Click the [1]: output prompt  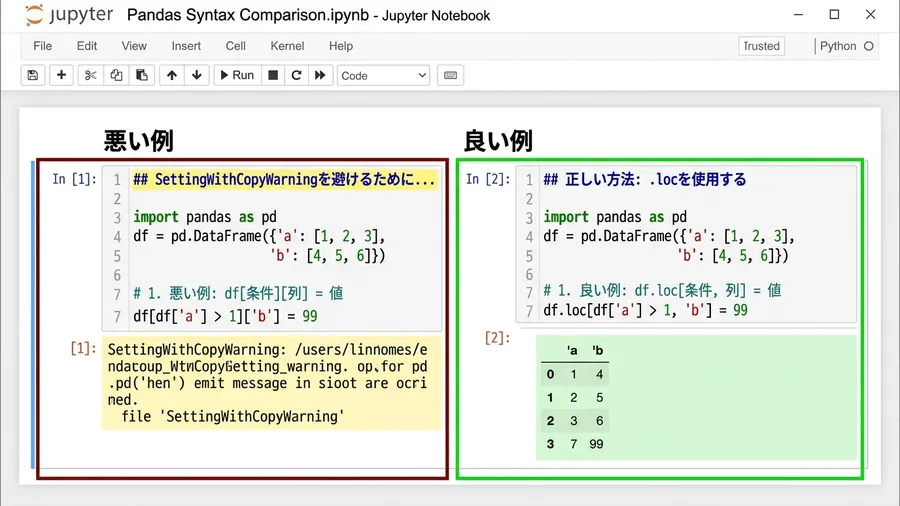(x=83, y=348)
